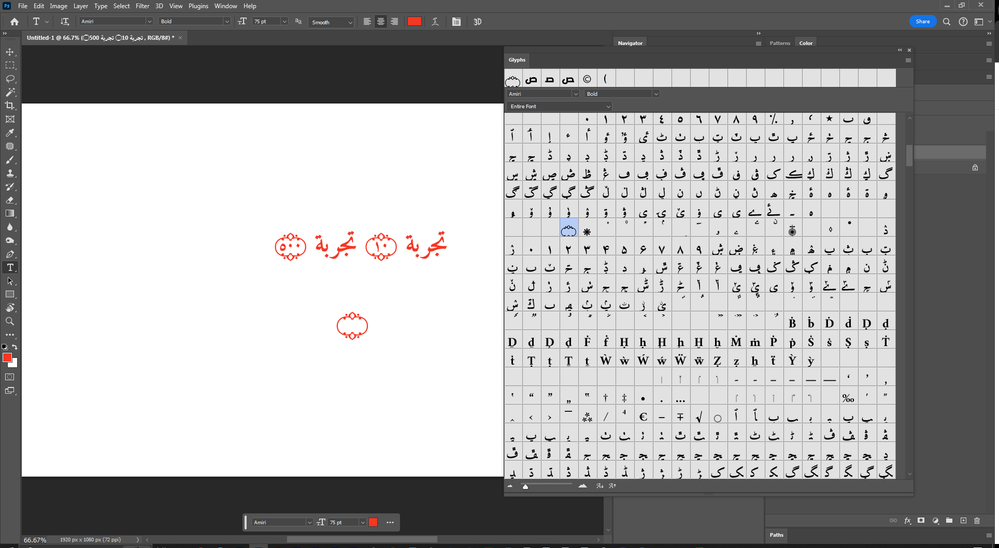
Task: Toggle Character and Paragraph panels
Action: (x=456, y=22)
